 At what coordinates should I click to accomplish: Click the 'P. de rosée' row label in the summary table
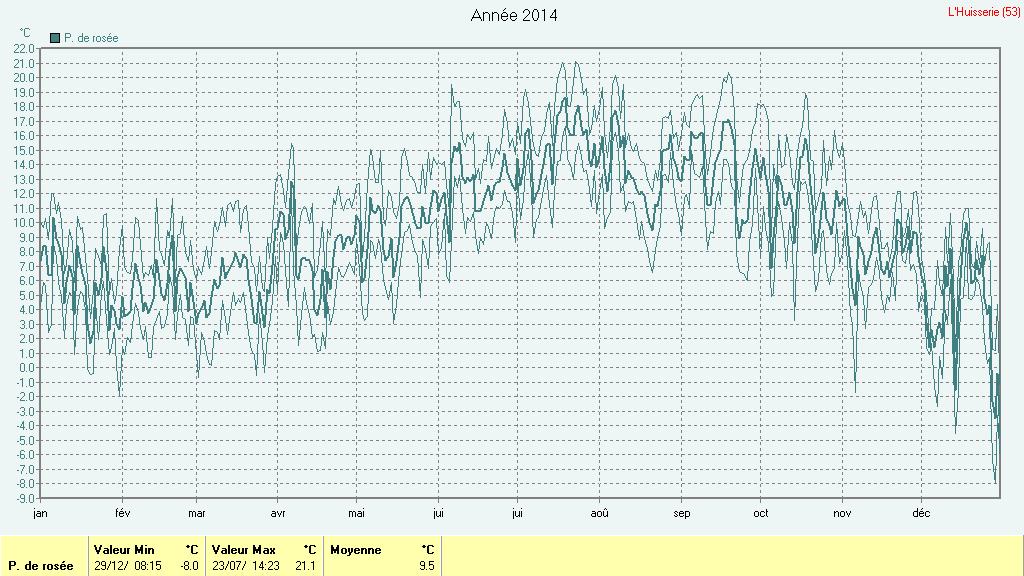pos(41,566)
